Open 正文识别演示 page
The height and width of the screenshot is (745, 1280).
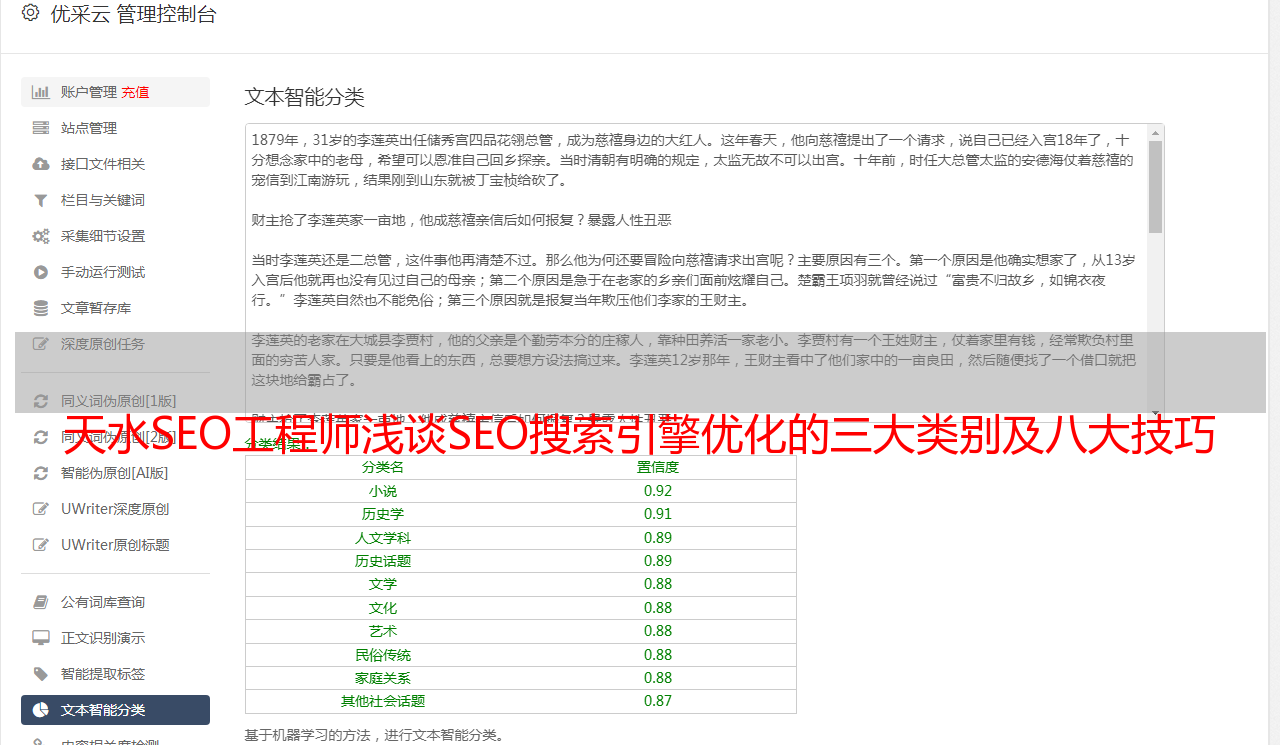click(115, 638)
